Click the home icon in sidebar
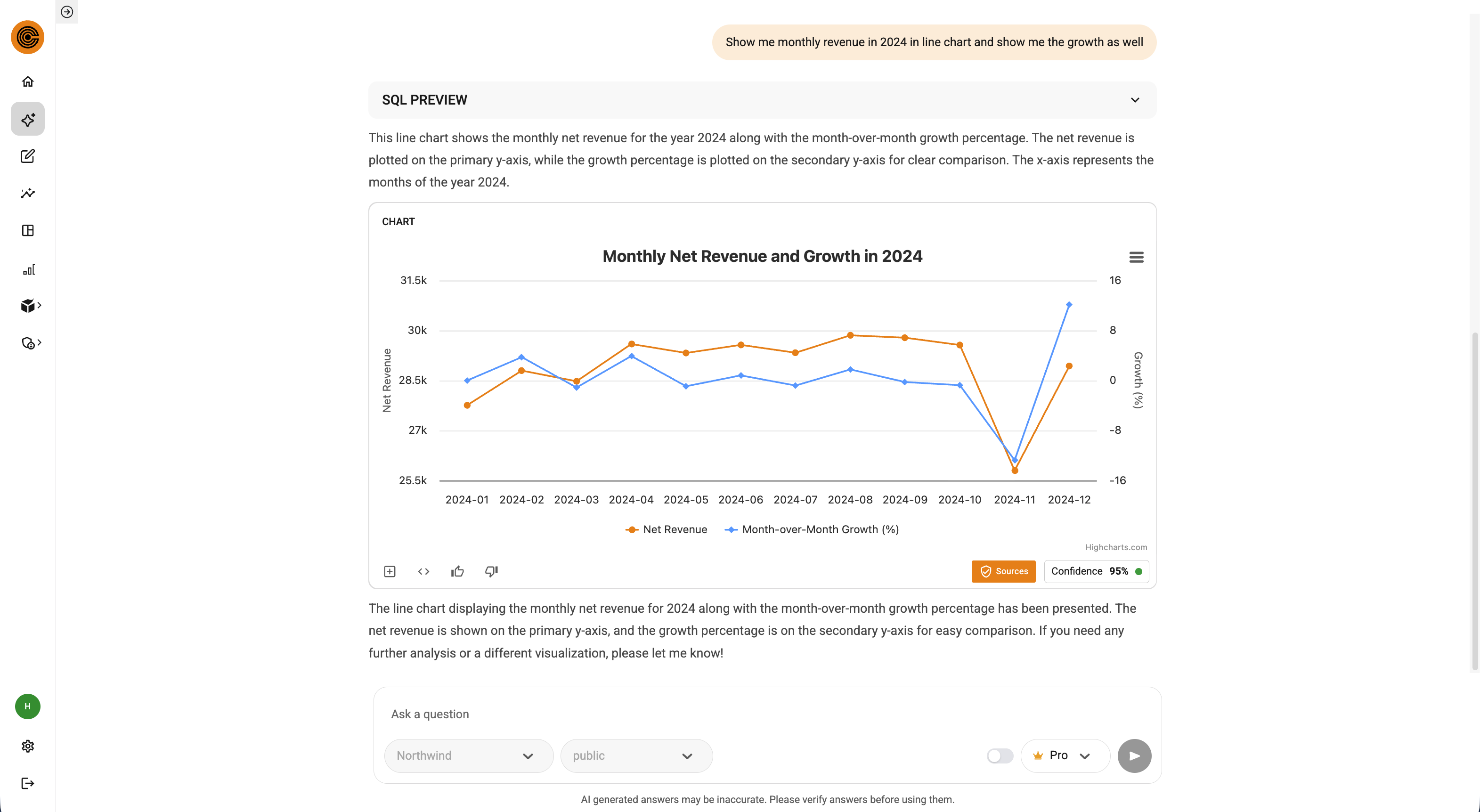Viewport: 1480px width, 812px height. 28,81
